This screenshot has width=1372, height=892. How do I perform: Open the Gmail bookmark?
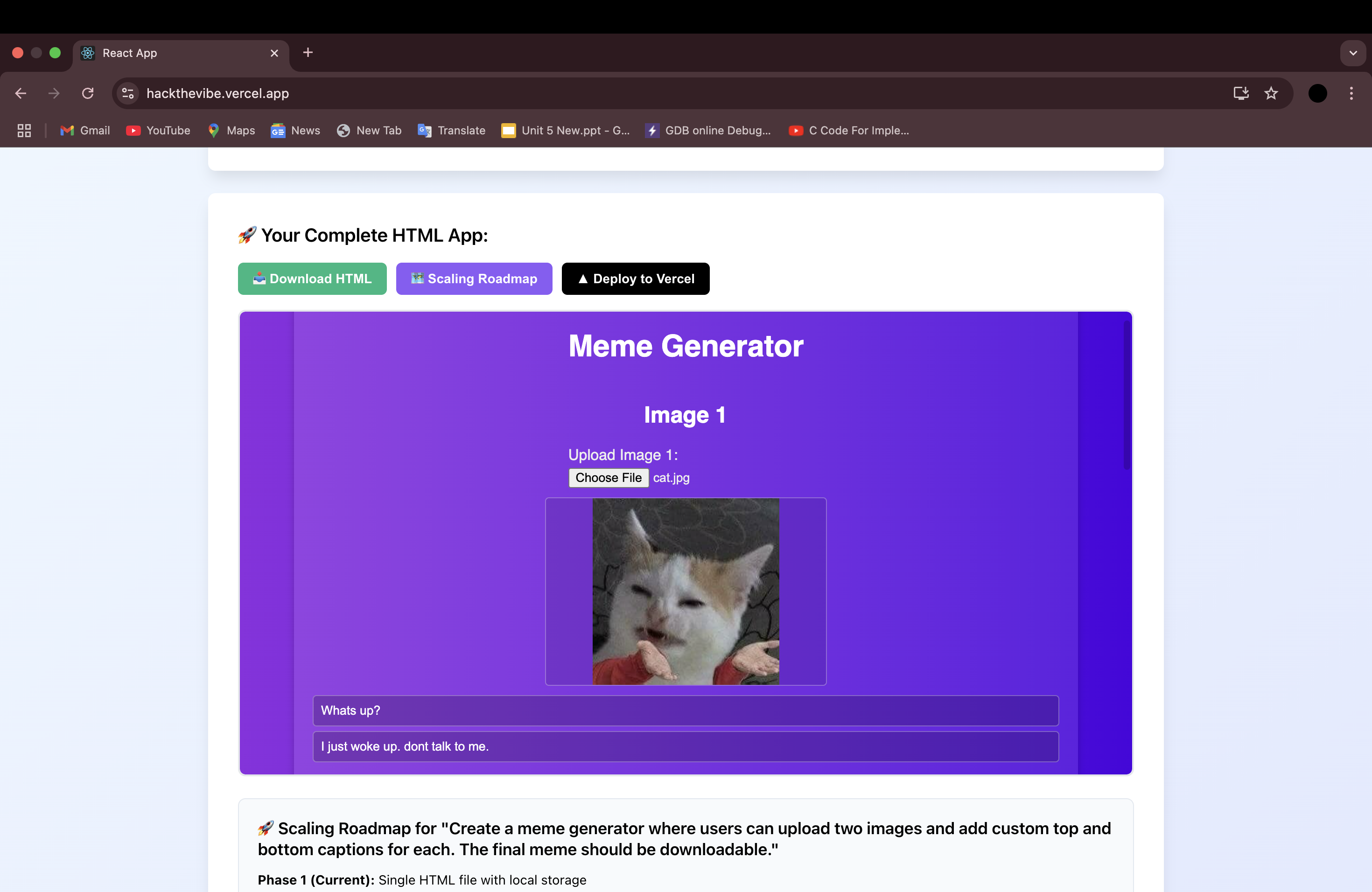coord(85,130)
